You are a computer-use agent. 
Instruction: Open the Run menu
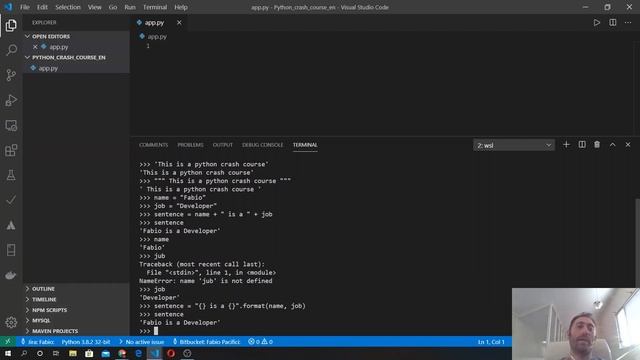[130, 7]
